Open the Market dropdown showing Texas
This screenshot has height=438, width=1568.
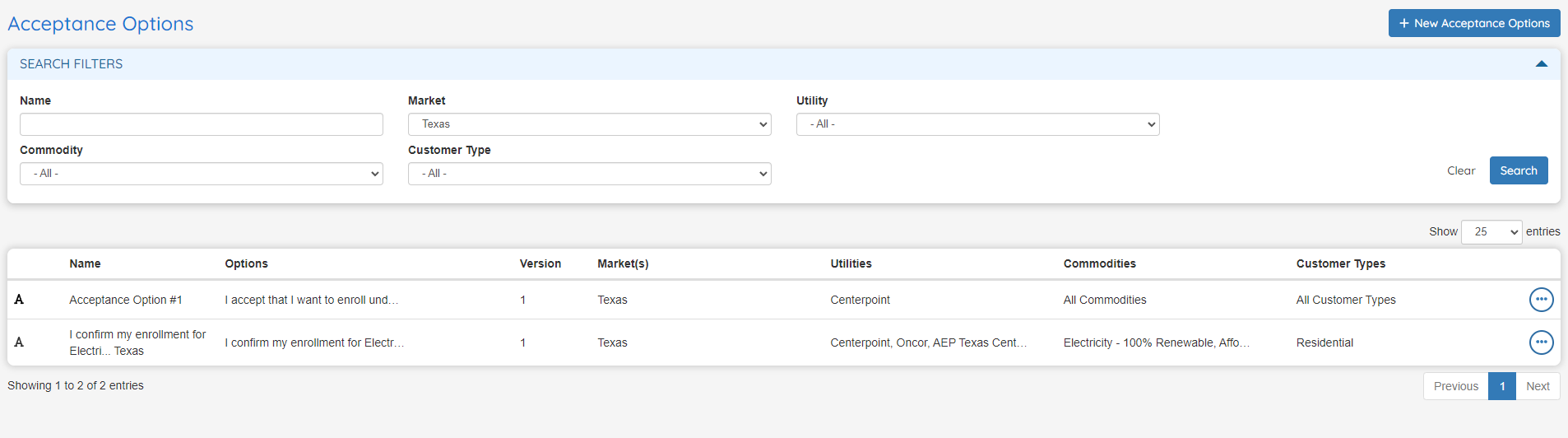click(590, 124)
